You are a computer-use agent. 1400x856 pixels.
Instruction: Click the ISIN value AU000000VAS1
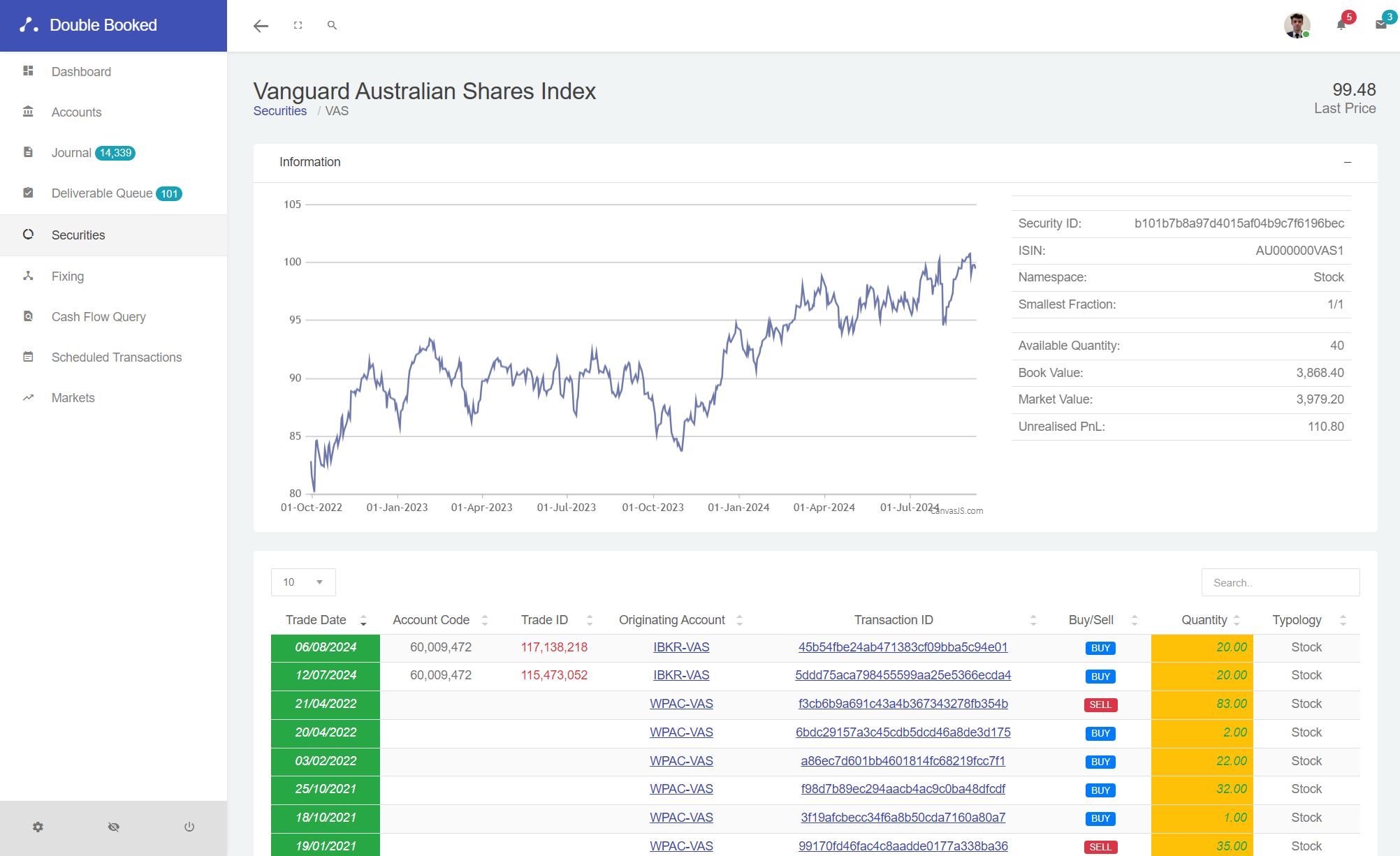pyautogui.click(x=1299, y=251)
